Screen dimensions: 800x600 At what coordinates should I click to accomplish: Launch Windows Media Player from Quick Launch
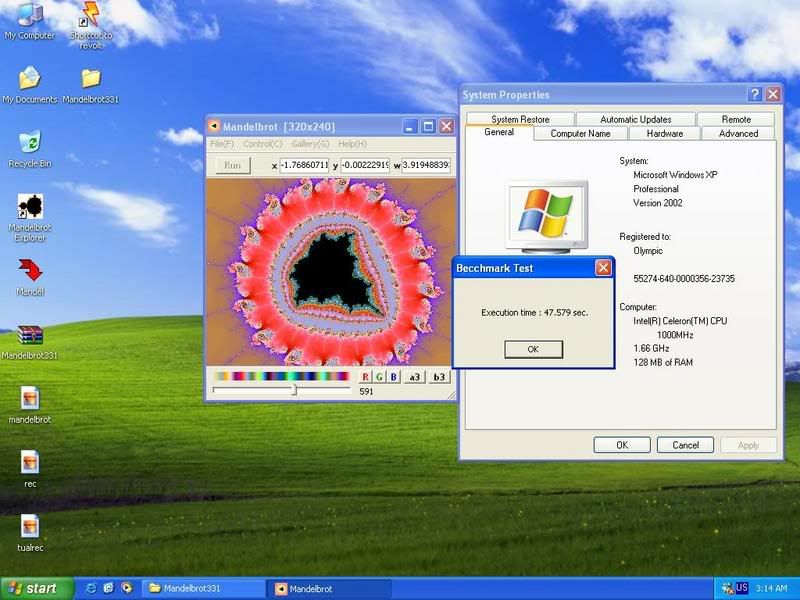pyautogui.click(x=125, y=588)
